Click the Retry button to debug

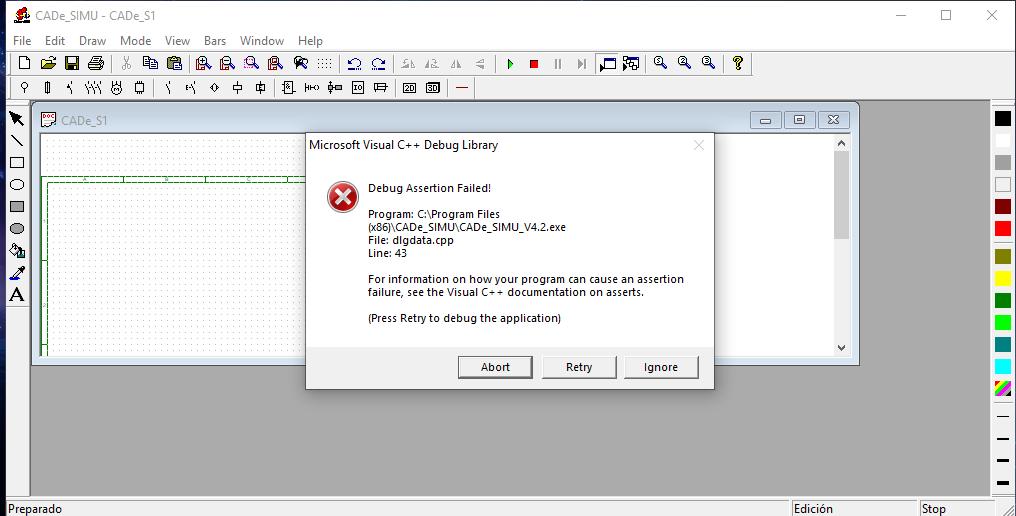click(x=579, y=367)
